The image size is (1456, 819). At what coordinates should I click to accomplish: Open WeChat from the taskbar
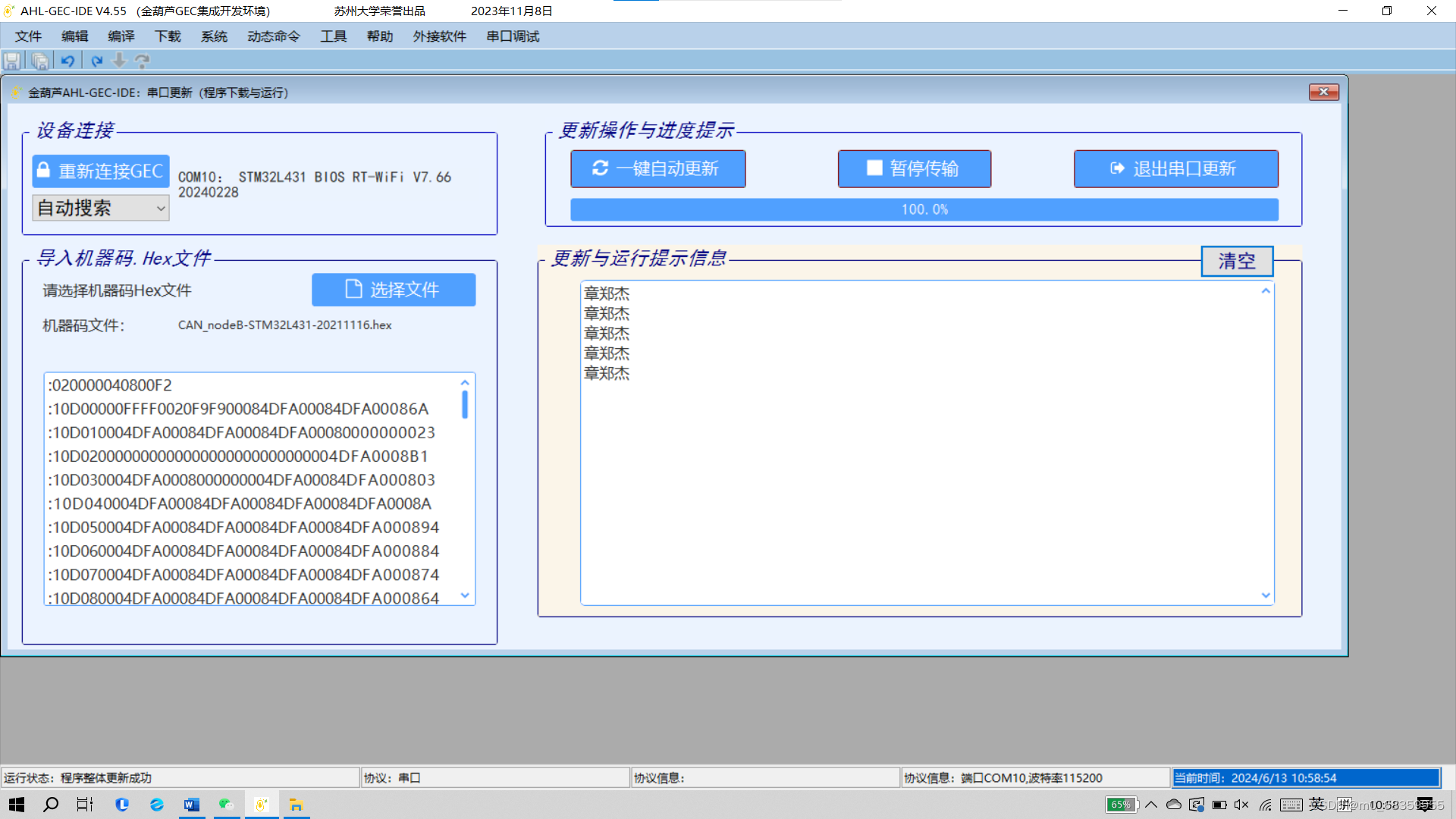pyautogui.click(x=226, y=805)
